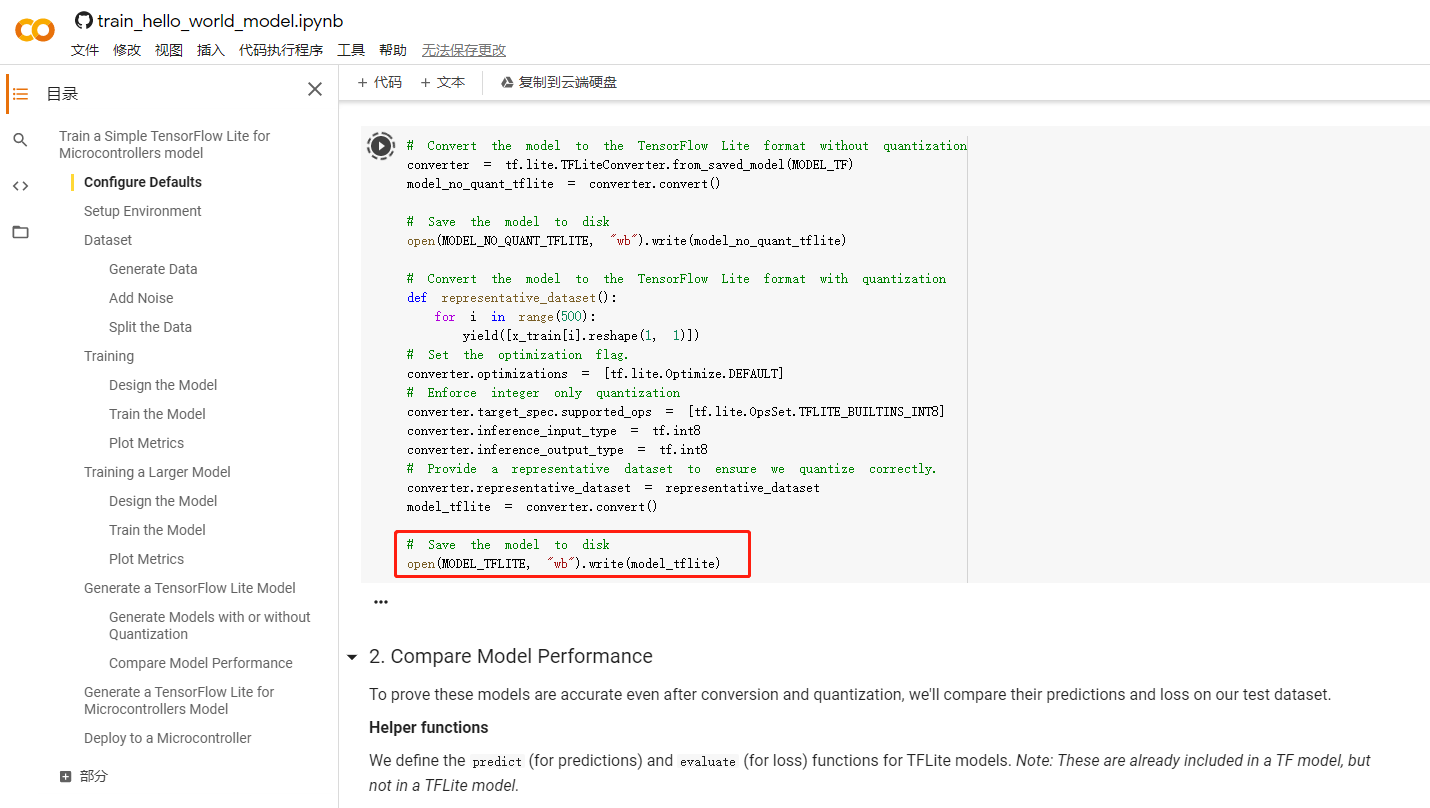The width and height of the screenshot is (1430, 808).
Task: Jump to Compare Model Performance outline entry
Action: pos(201,663)
